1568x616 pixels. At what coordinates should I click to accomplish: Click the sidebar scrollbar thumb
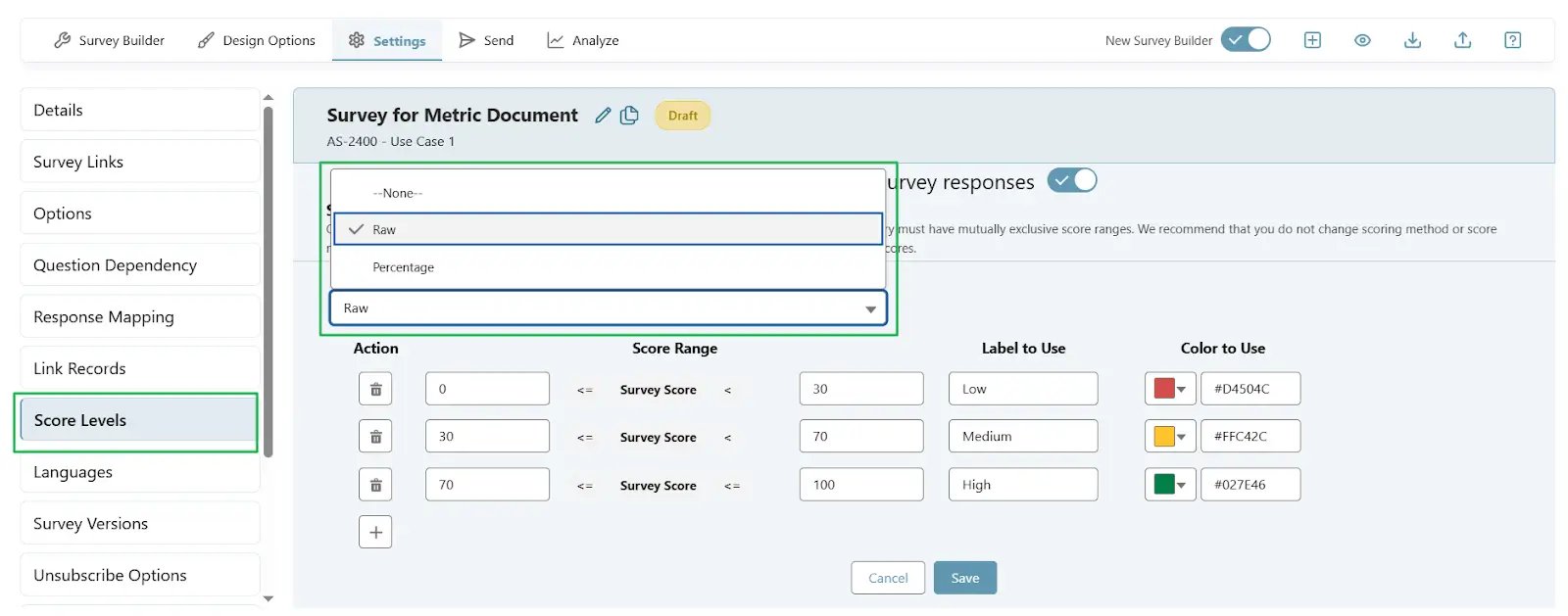click(x=269, y=281)
